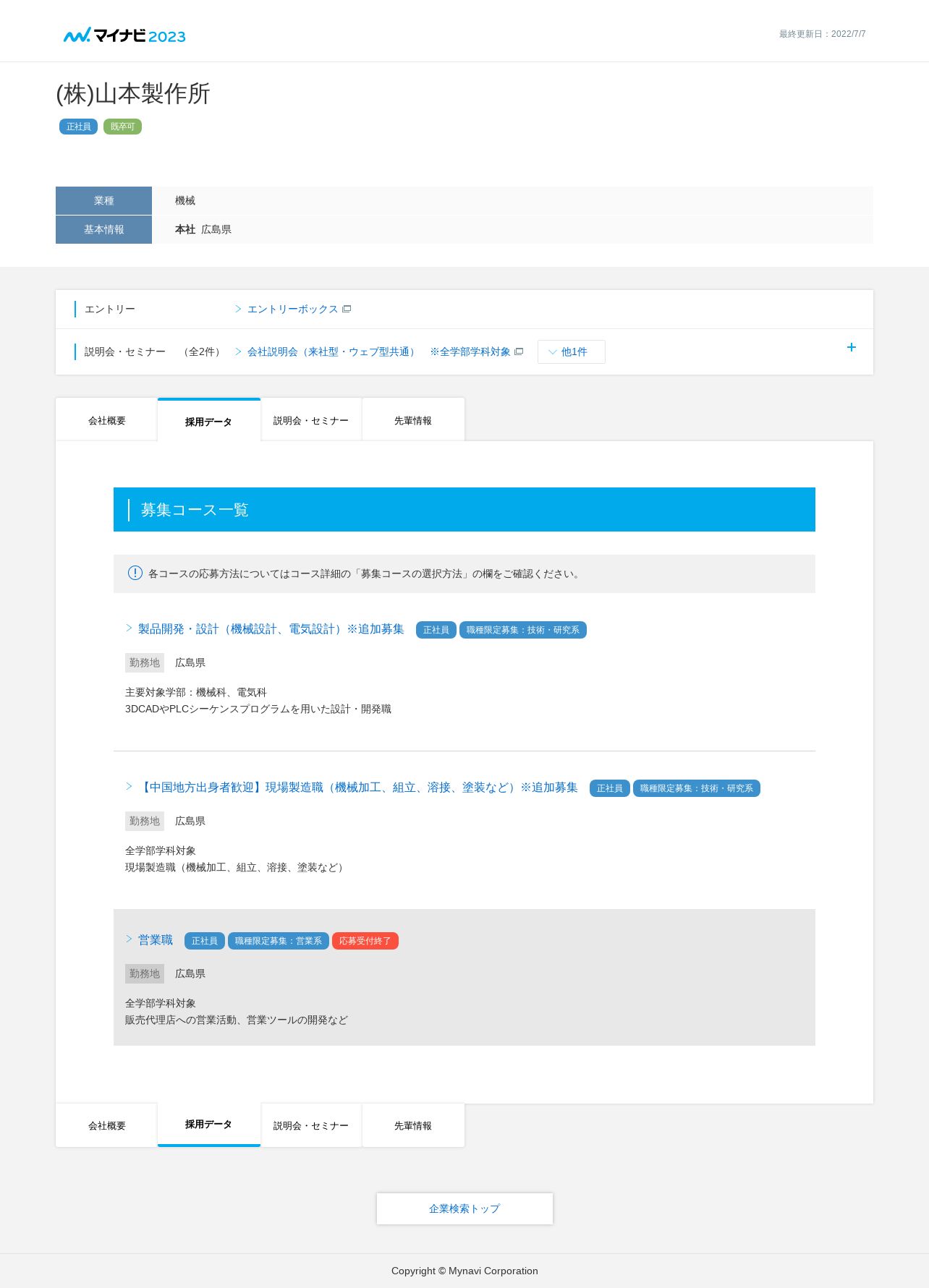Click the 企業検索トップ button
This screenshot has height=1288, width=929.
coord(465,1208)
